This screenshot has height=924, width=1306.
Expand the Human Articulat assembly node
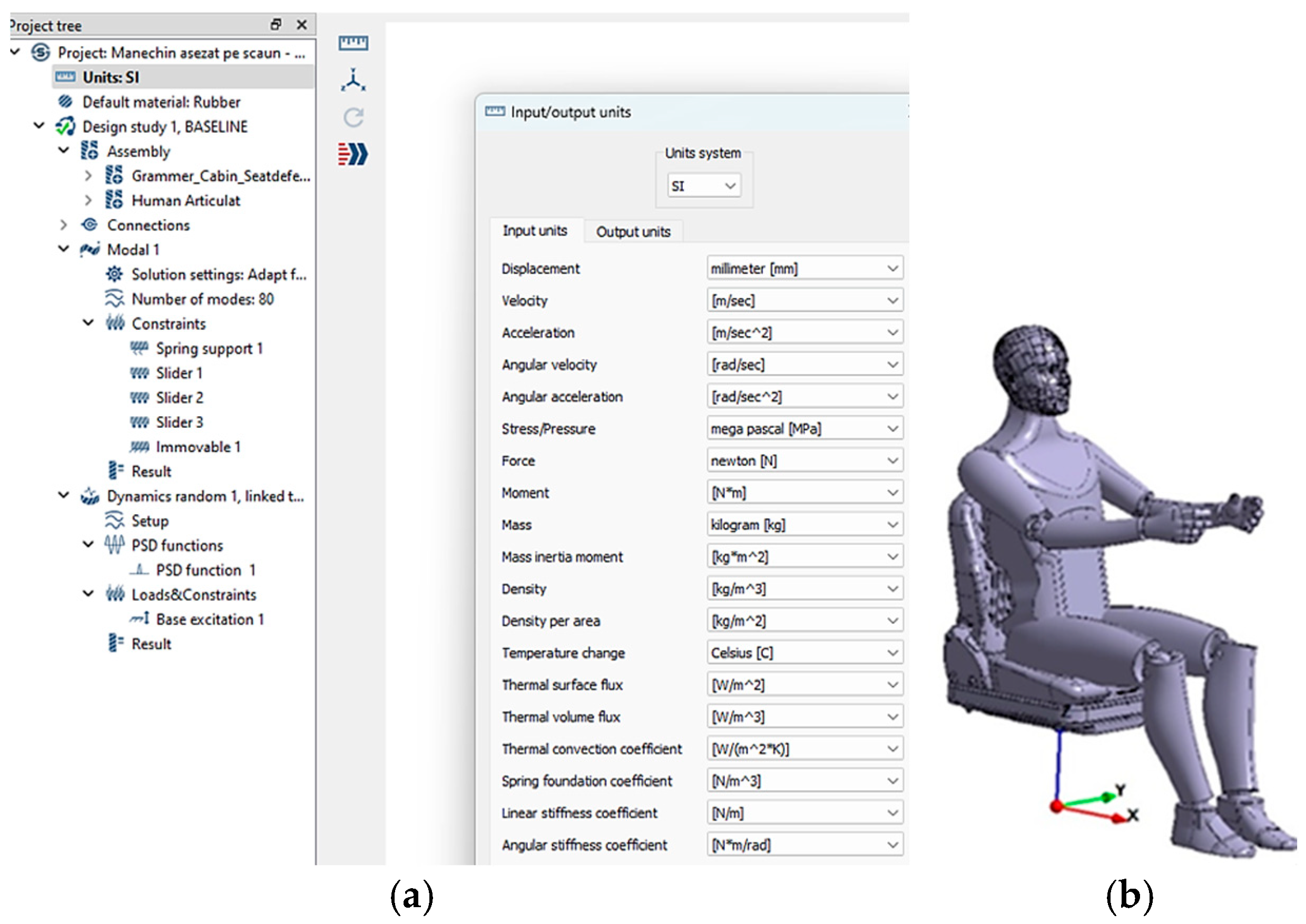click(x=88, y=200)
